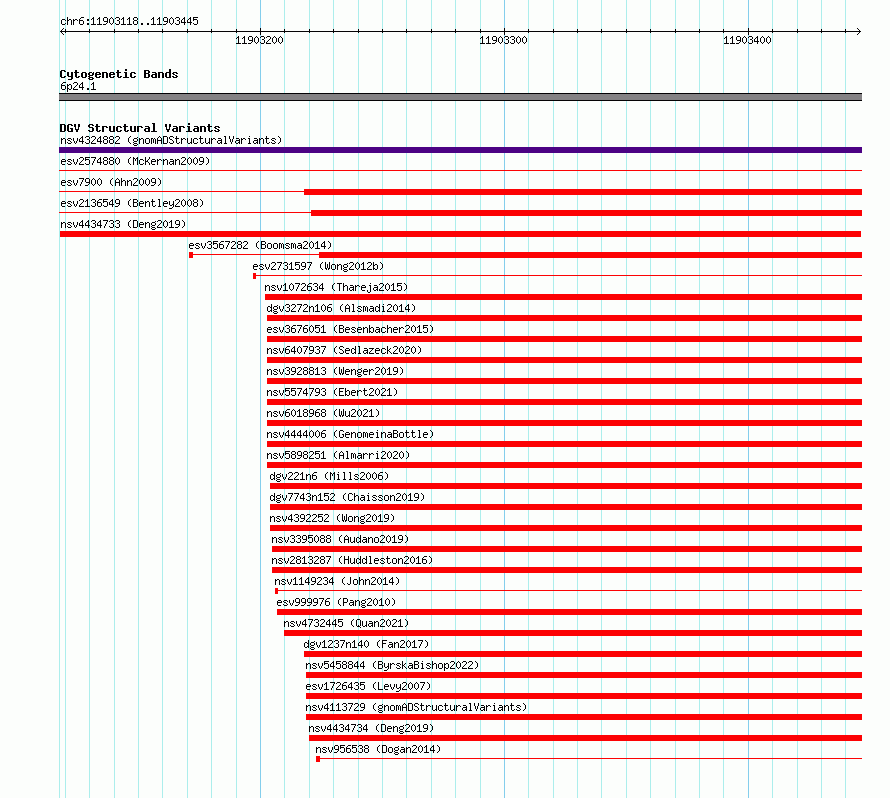The width and height of the screenshot is (890, 798).
Task: Click nsv3395088 (Audano2019) label
Action: (340, 539)
